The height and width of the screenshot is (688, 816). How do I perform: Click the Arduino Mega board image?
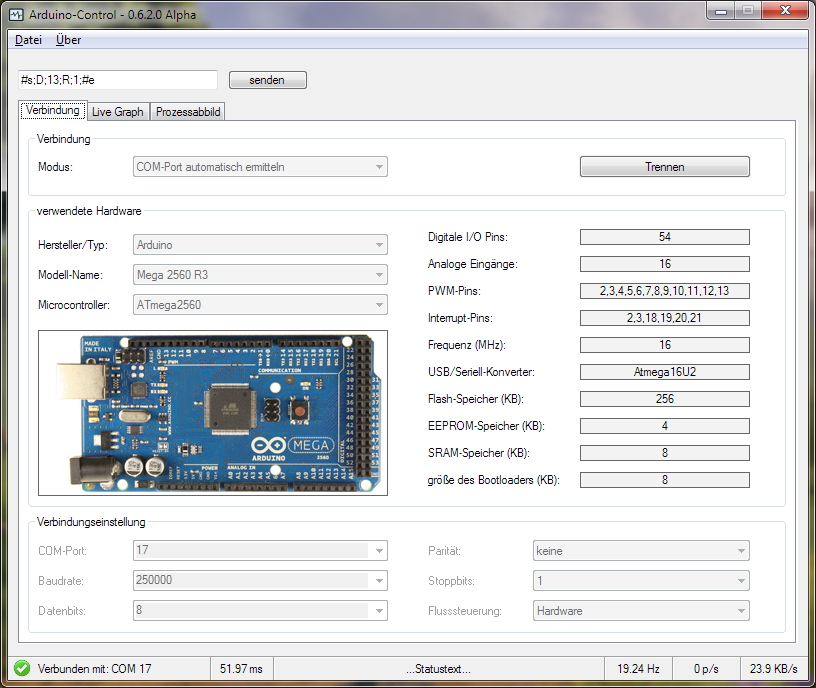click(213, 413)
